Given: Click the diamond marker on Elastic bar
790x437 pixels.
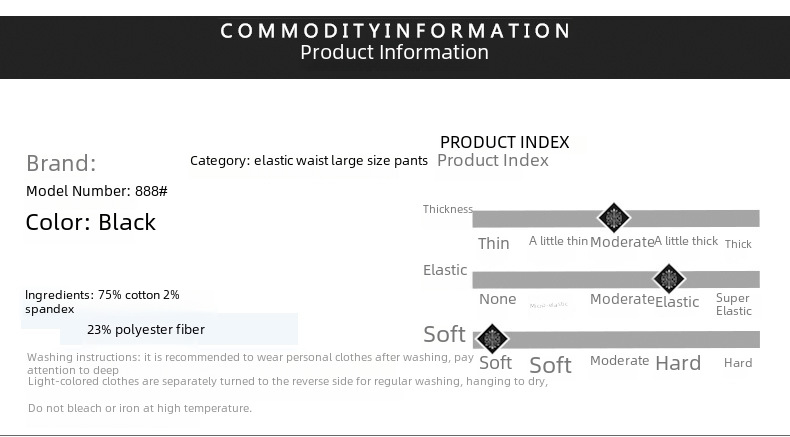Looking at the screenshot, I should [669, 278].
